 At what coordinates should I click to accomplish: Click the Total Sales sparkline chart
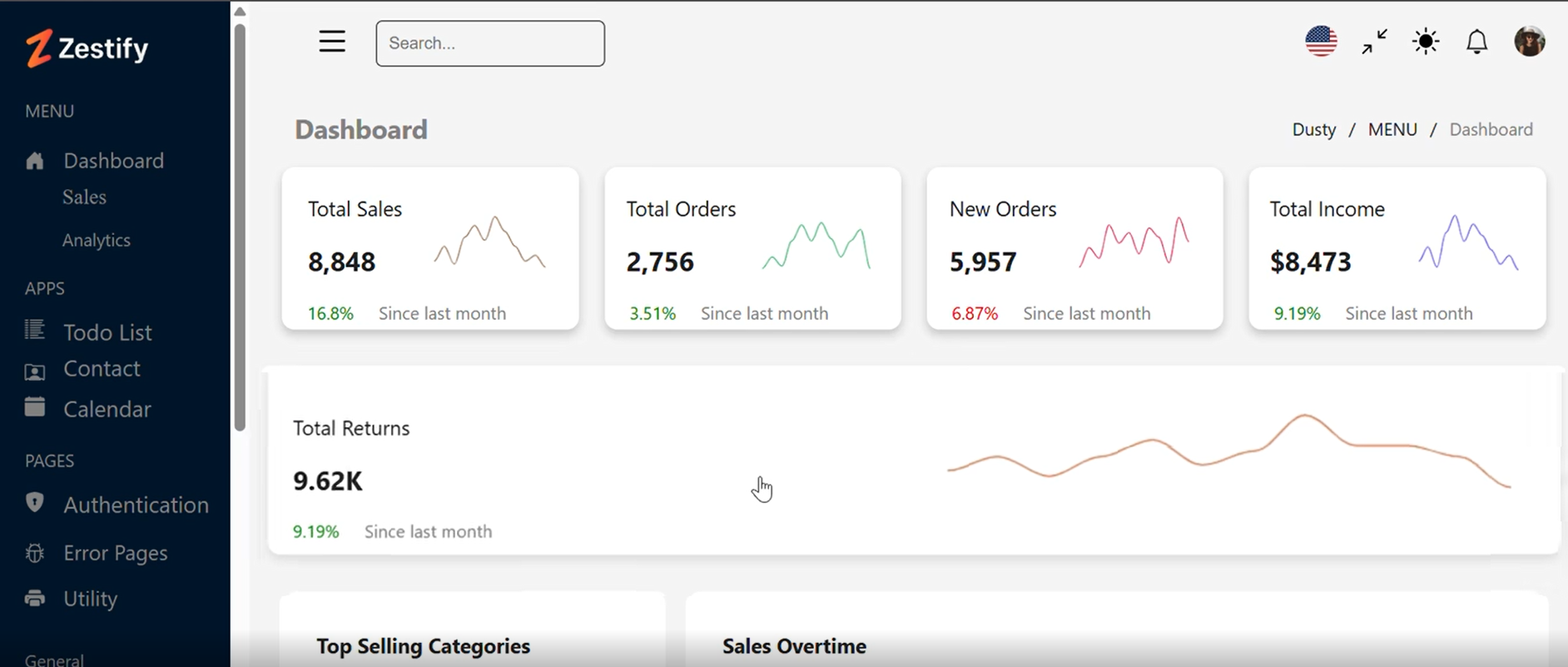click(489, 241)
